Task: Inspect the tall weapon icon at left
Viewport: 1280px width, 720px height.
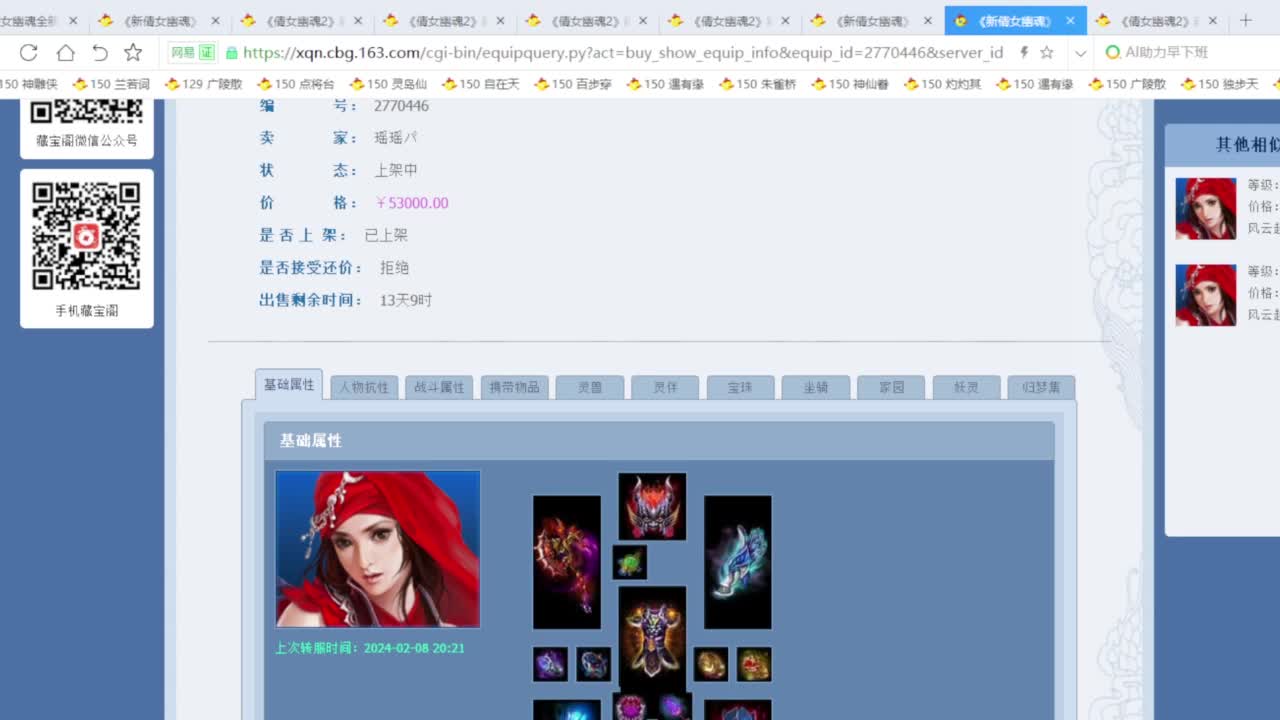Action: (x=567, y=562)
